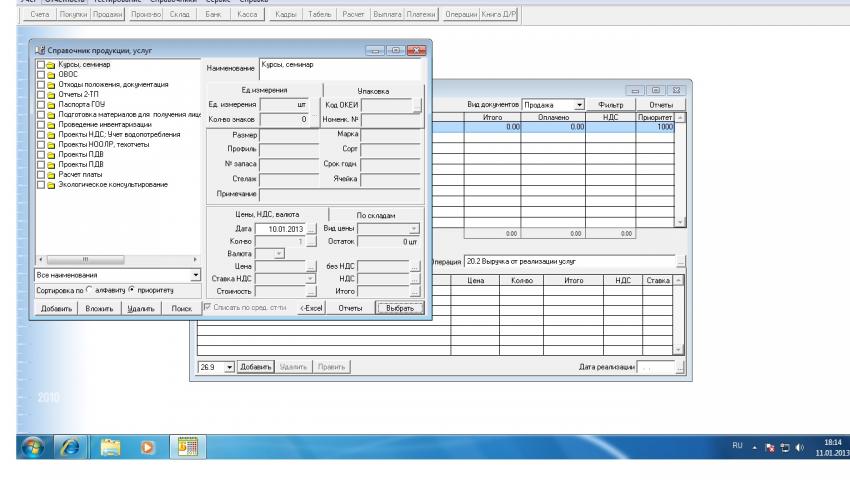This screenshot has width=850, height=480.
Task: Expand the 26.9 account dropdown
Action: pos(229,368)
